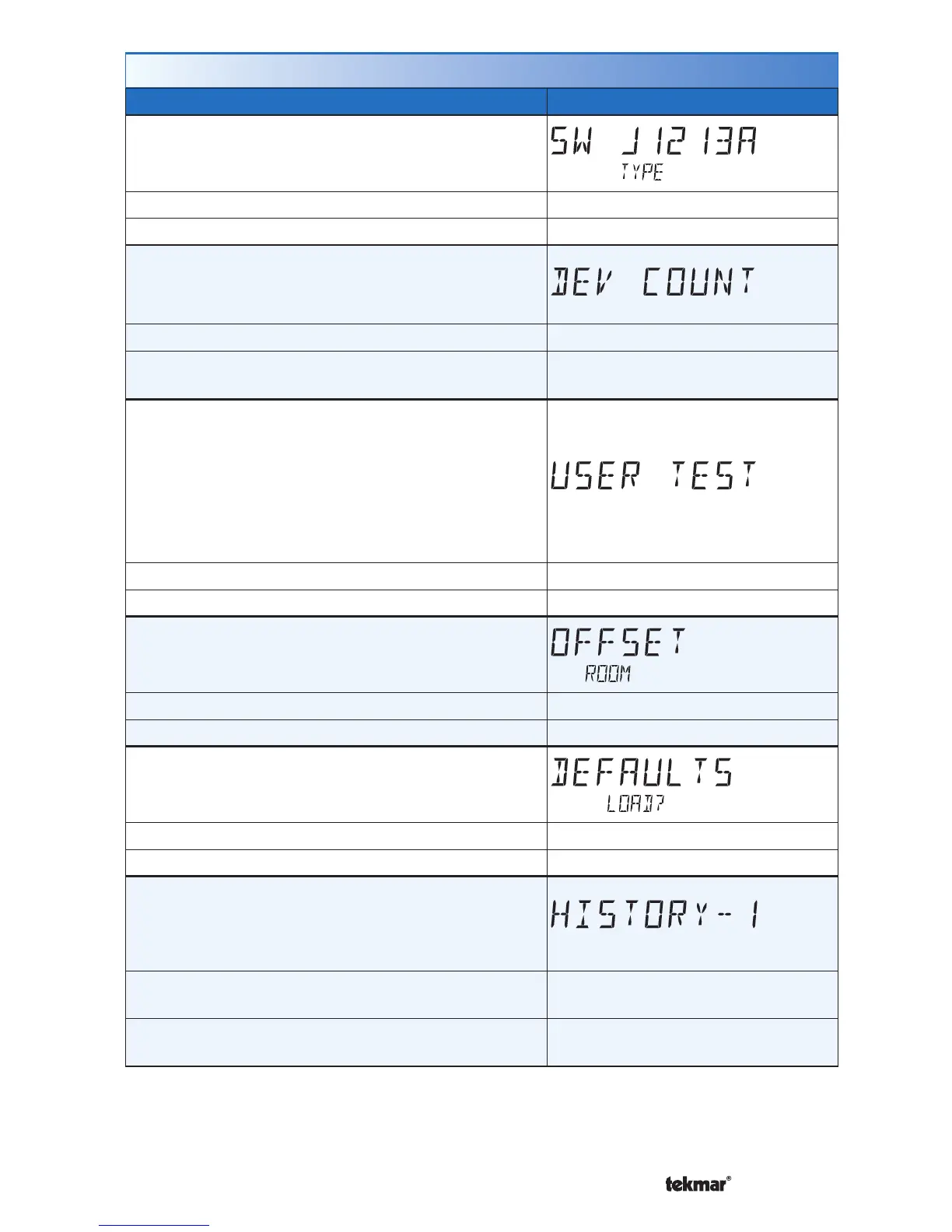Click the USER TEST display image

[x=653, y=474]
